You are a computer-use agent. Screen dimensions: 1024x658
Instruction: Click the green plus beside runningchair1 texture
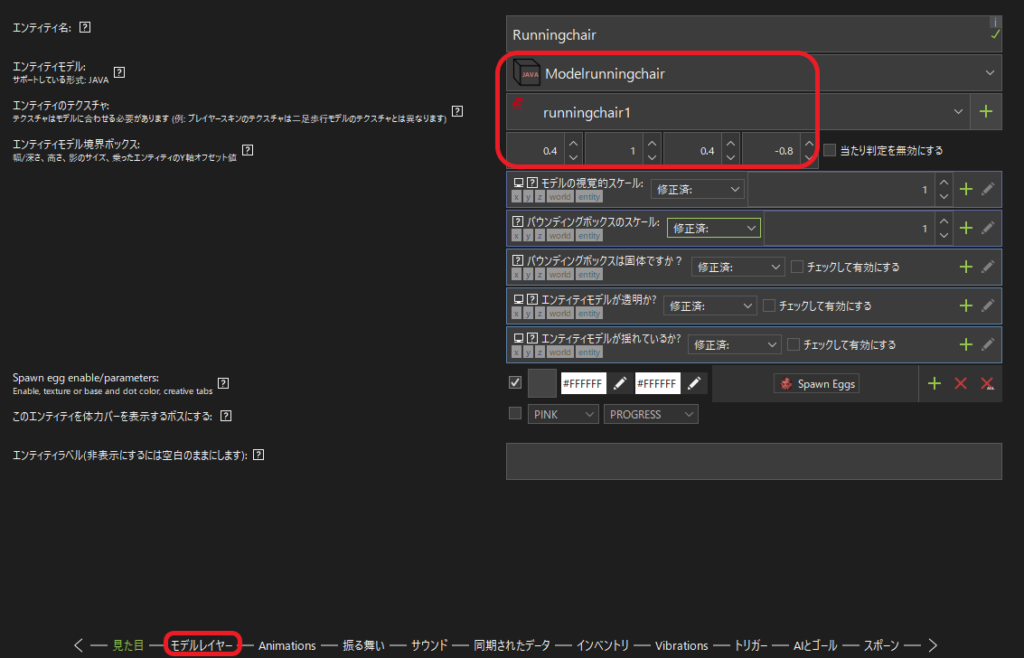coord(986,111)
